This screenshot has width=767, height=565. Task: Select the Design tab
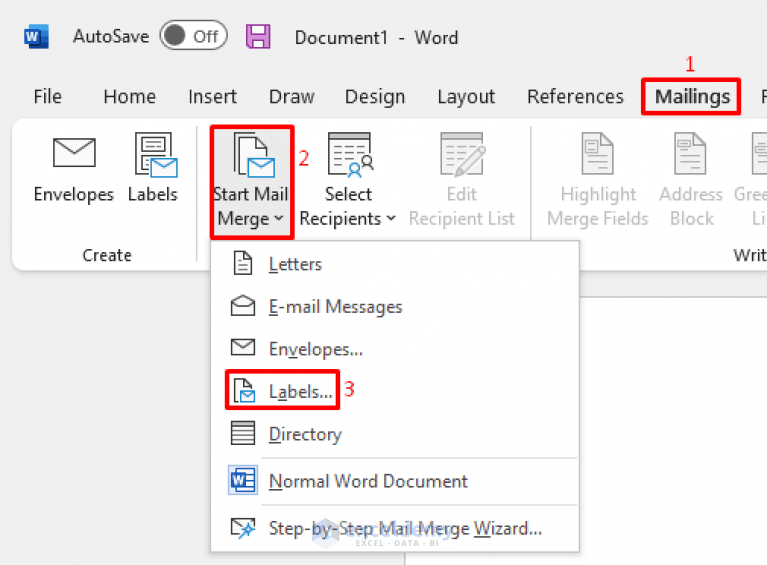pos(375,96)
